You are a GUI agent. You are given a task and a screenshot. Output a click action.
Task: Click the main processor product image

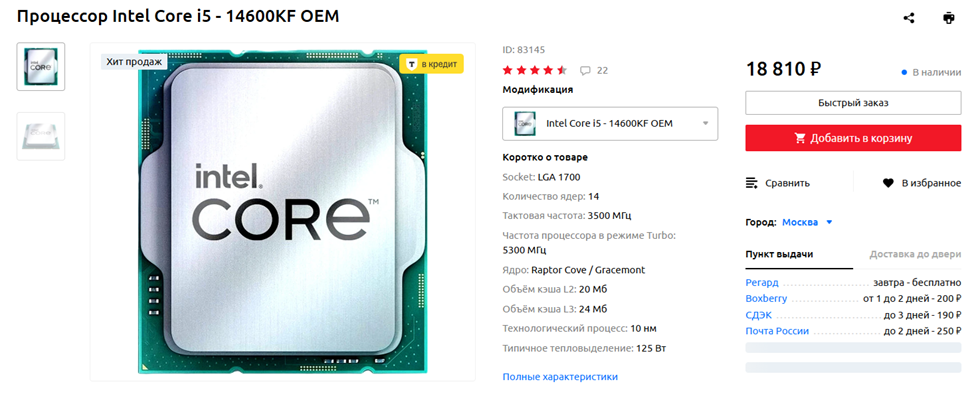pos(283,212)
